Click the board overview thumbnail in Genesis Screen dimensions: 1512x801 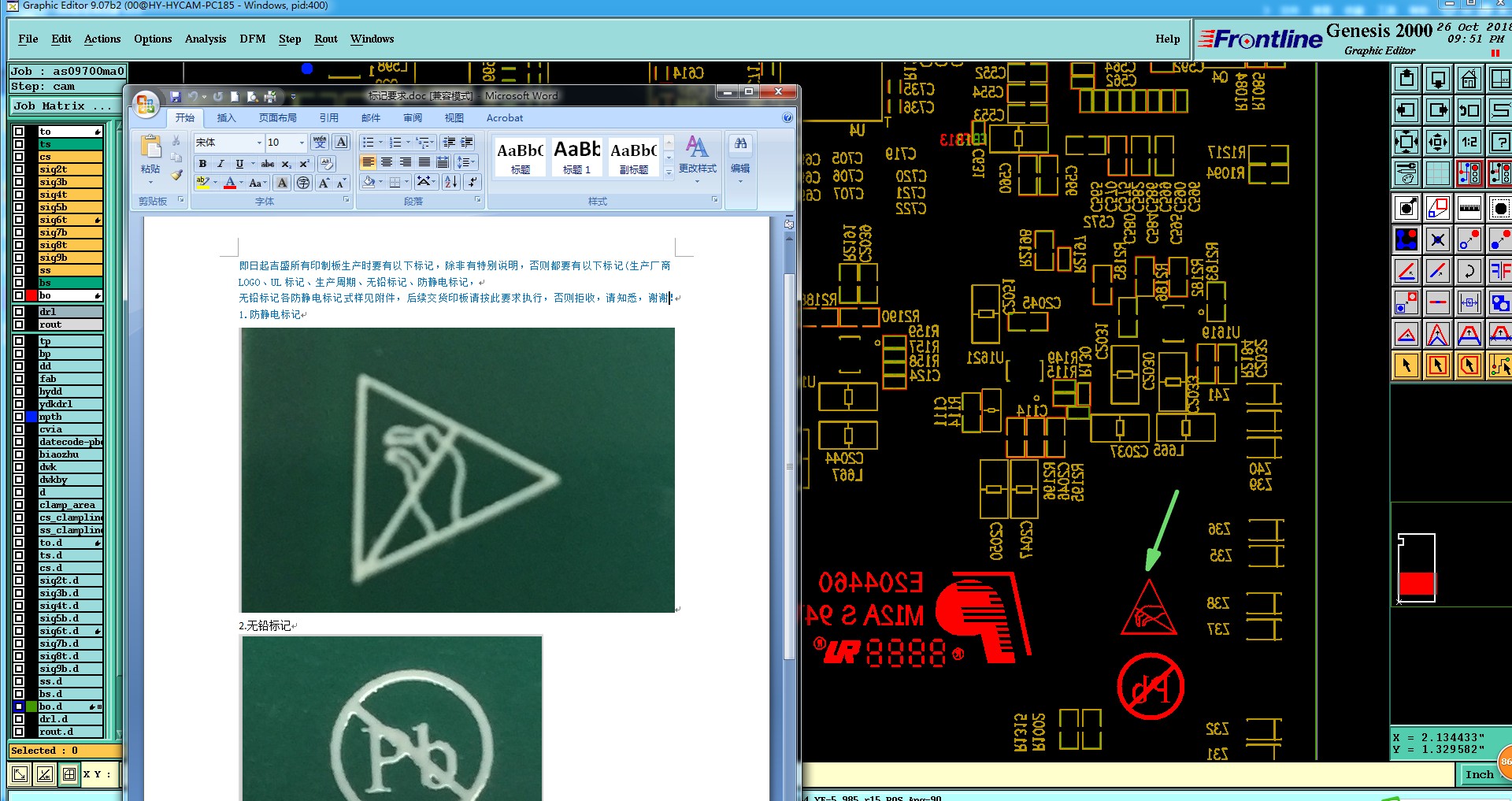pyautogui.click(x=1417, y=568)
